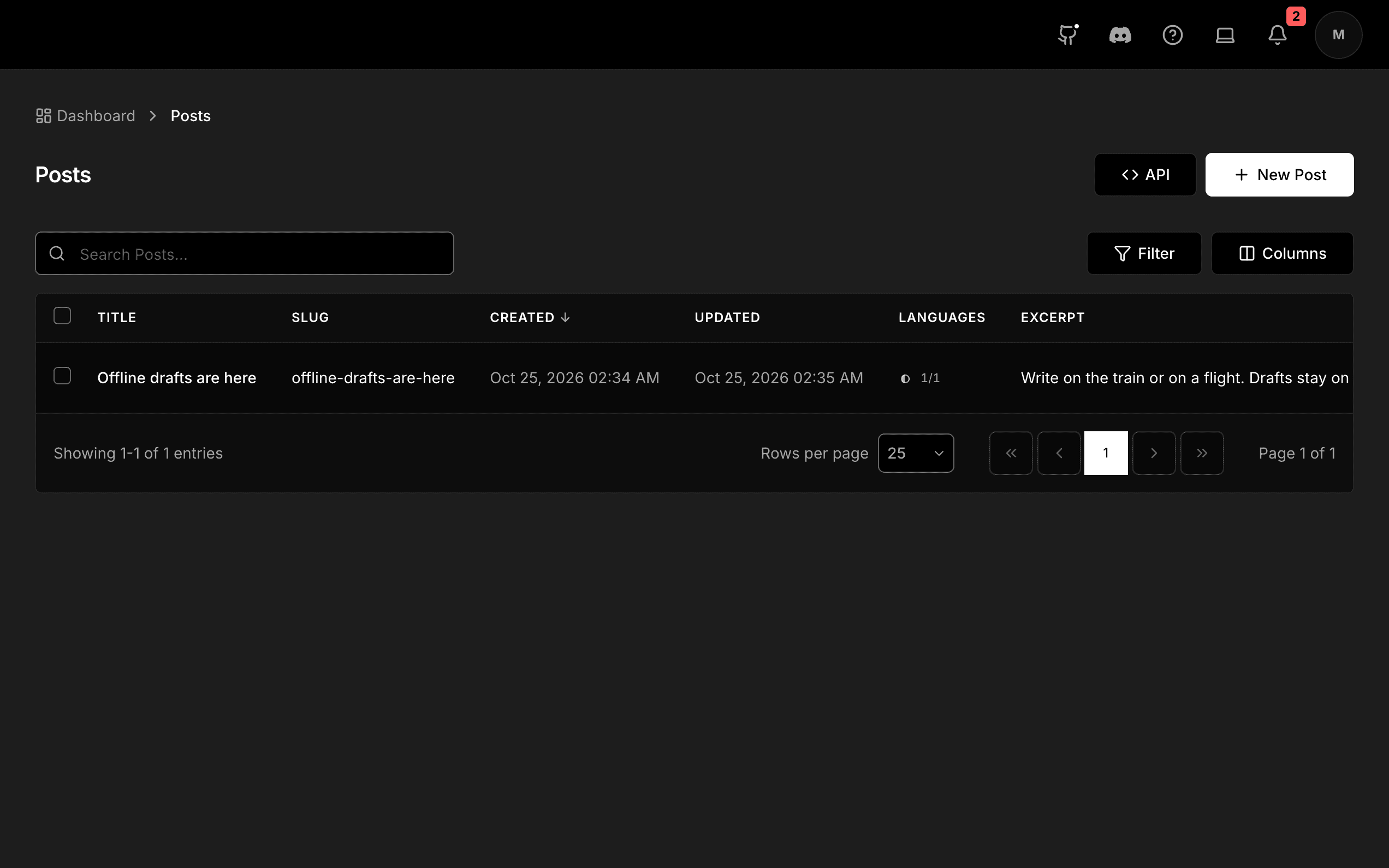Image resolution: width=1389 pixels, height=868 pixels.
Task: Go to the last page
Action: point(1202,453)
